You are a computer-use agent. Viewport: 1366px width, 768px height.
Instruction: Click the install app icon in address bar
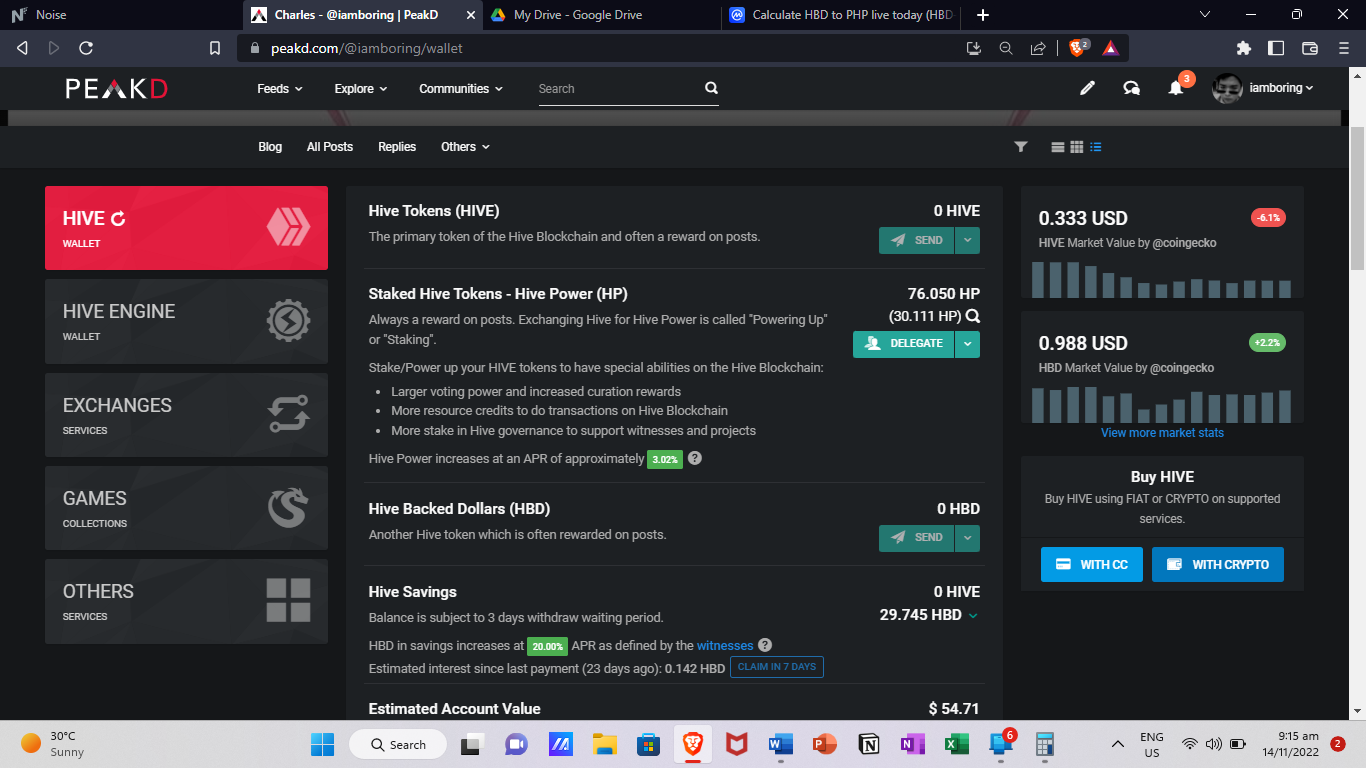click(974, 48)
